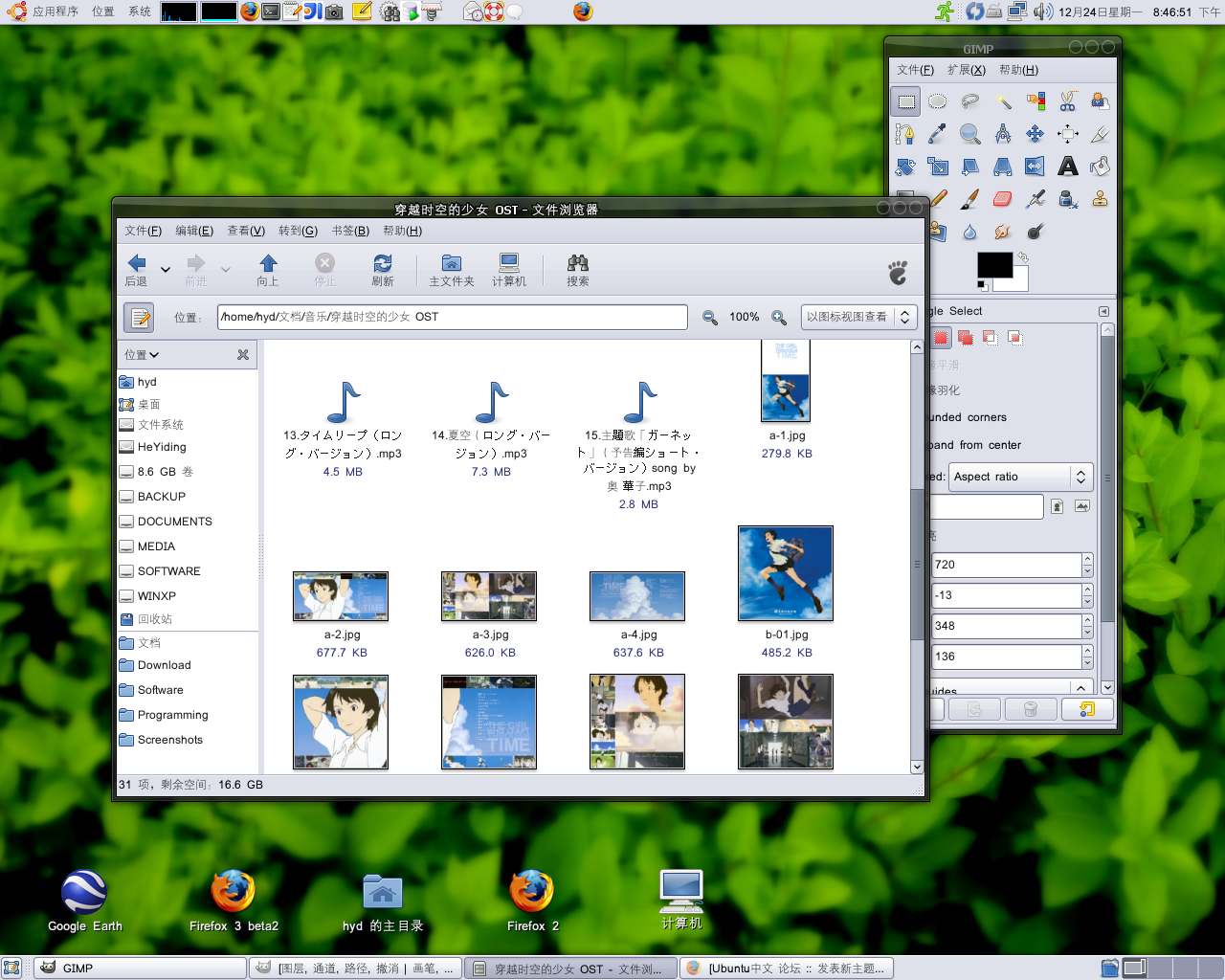Select GIMP Measure compass tool
Viewport: 1225px width, 980px height.
1003,134
